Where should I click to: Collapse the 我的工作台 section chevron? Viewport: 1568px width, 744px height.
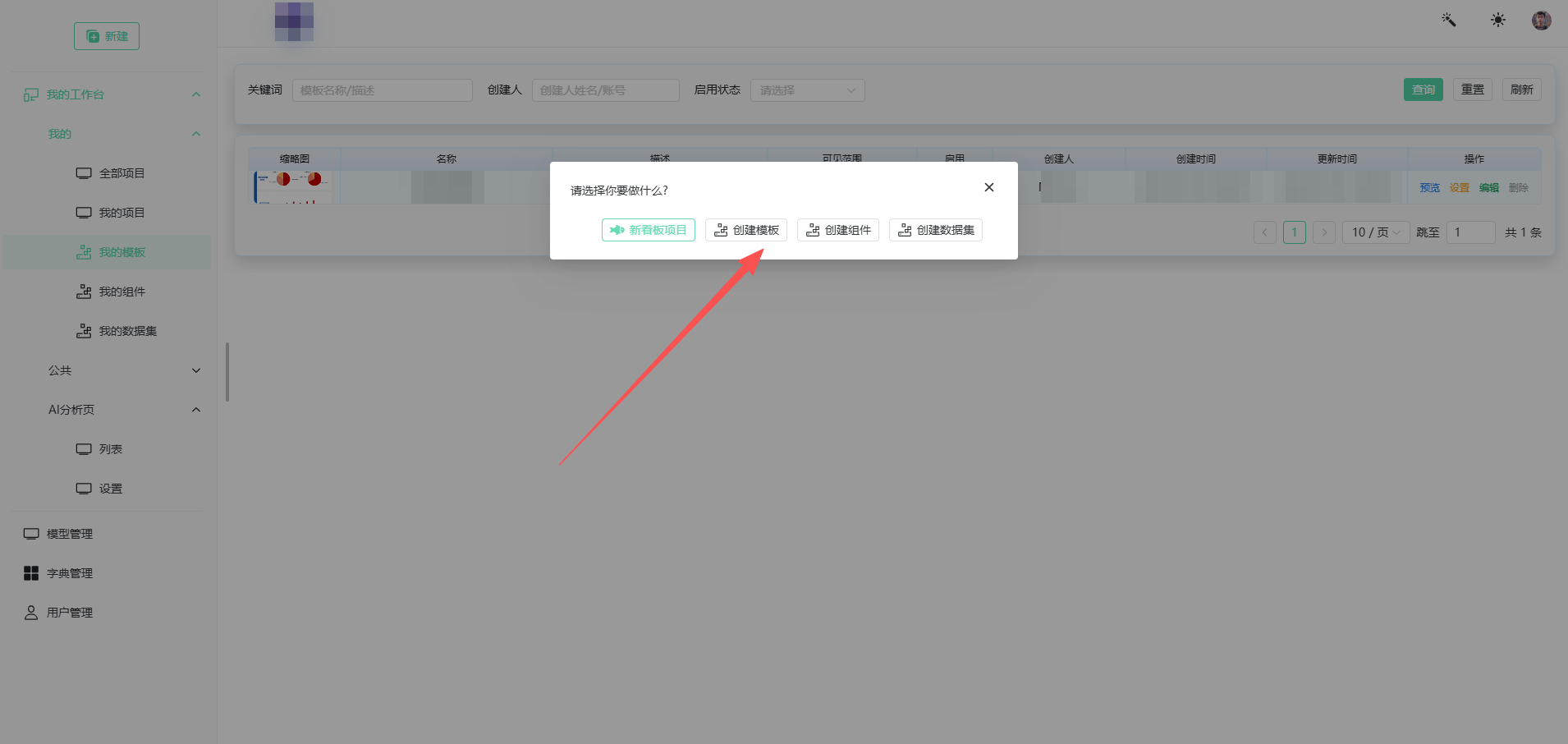196,94
